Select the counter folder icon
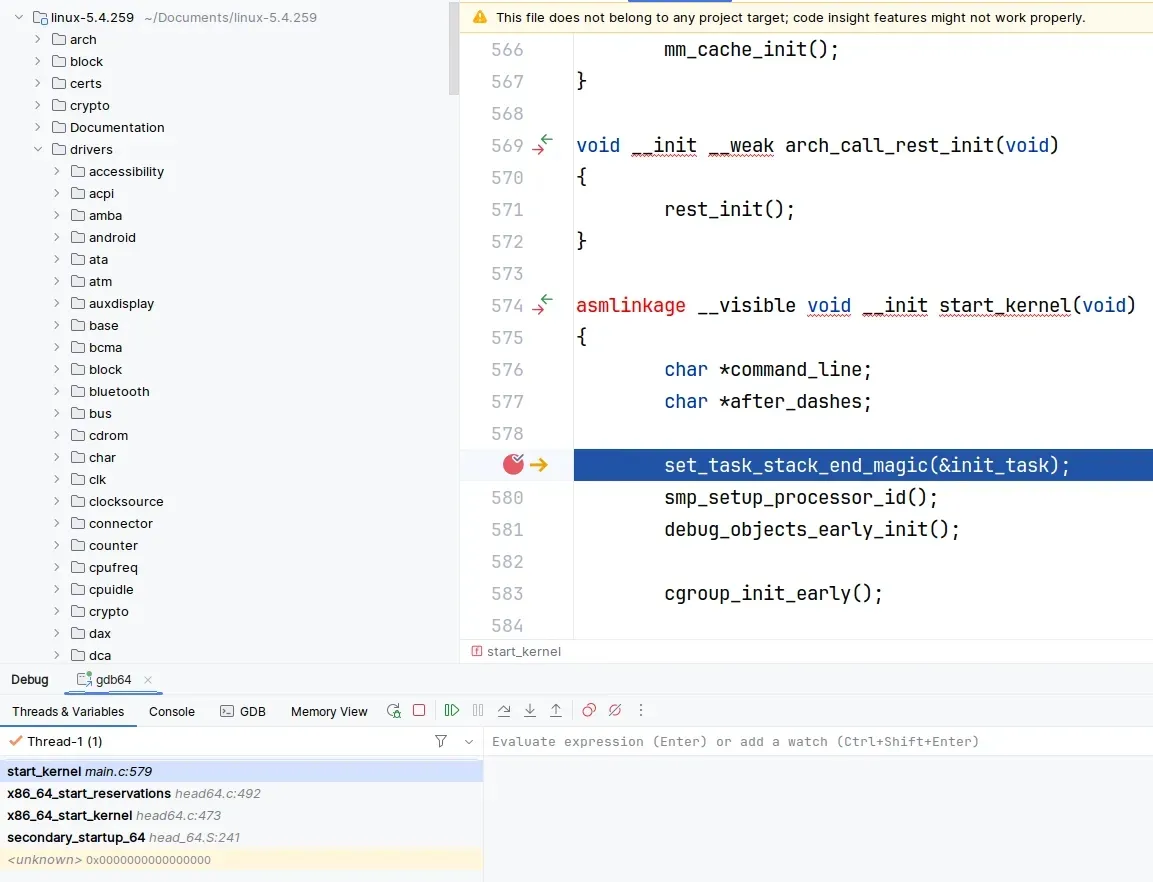This screenshot has width=1153, height=882. tap(78, 545)
